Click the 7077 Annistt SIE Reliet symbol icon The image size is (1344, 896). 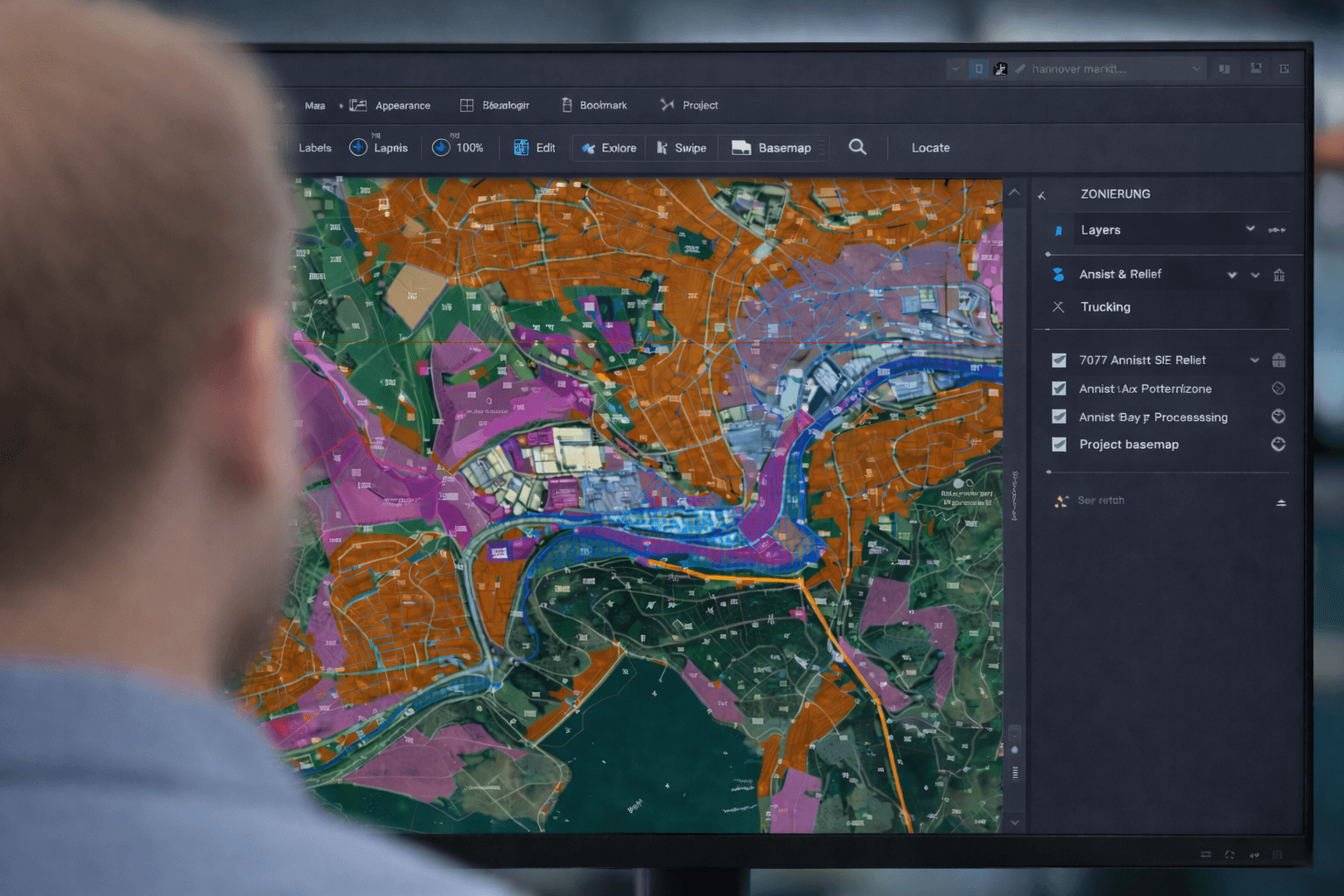1278,360
